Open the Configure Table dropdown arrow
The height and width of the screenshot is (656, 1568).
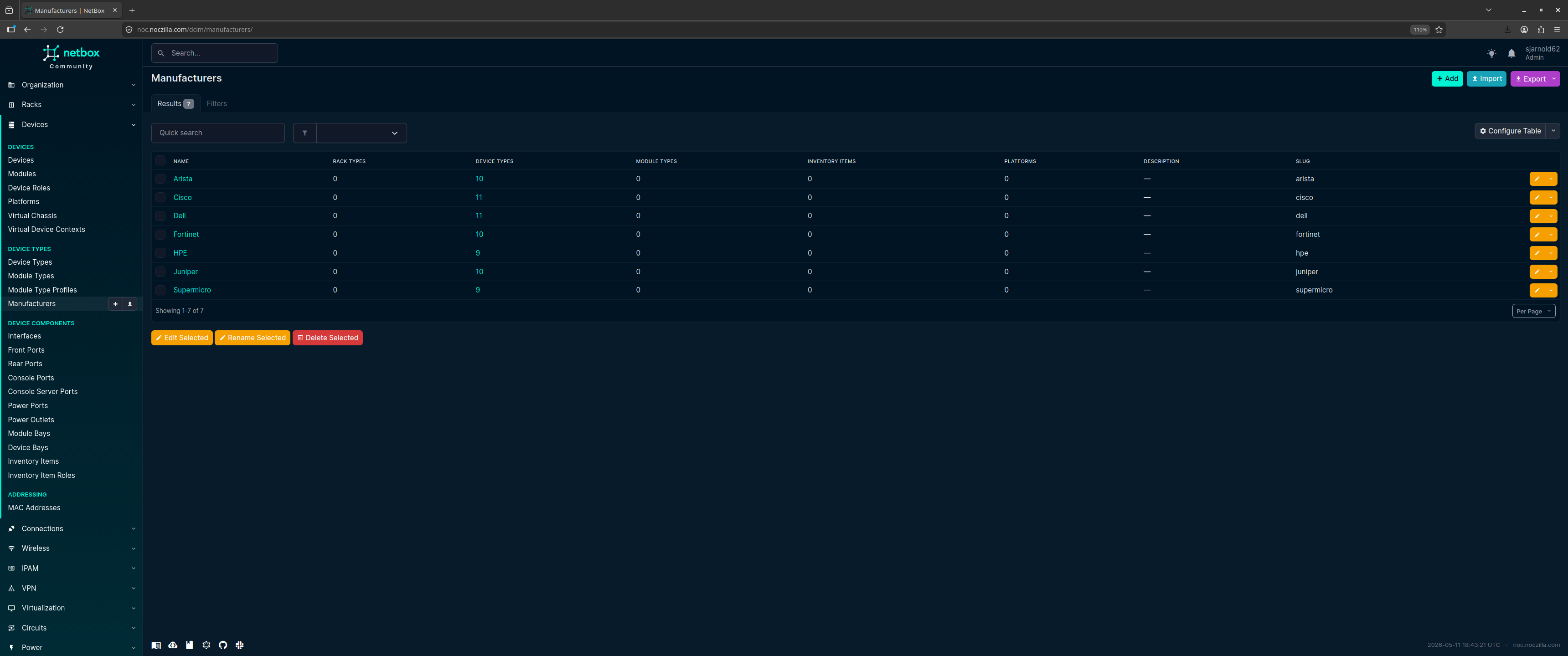(1553, 131)
